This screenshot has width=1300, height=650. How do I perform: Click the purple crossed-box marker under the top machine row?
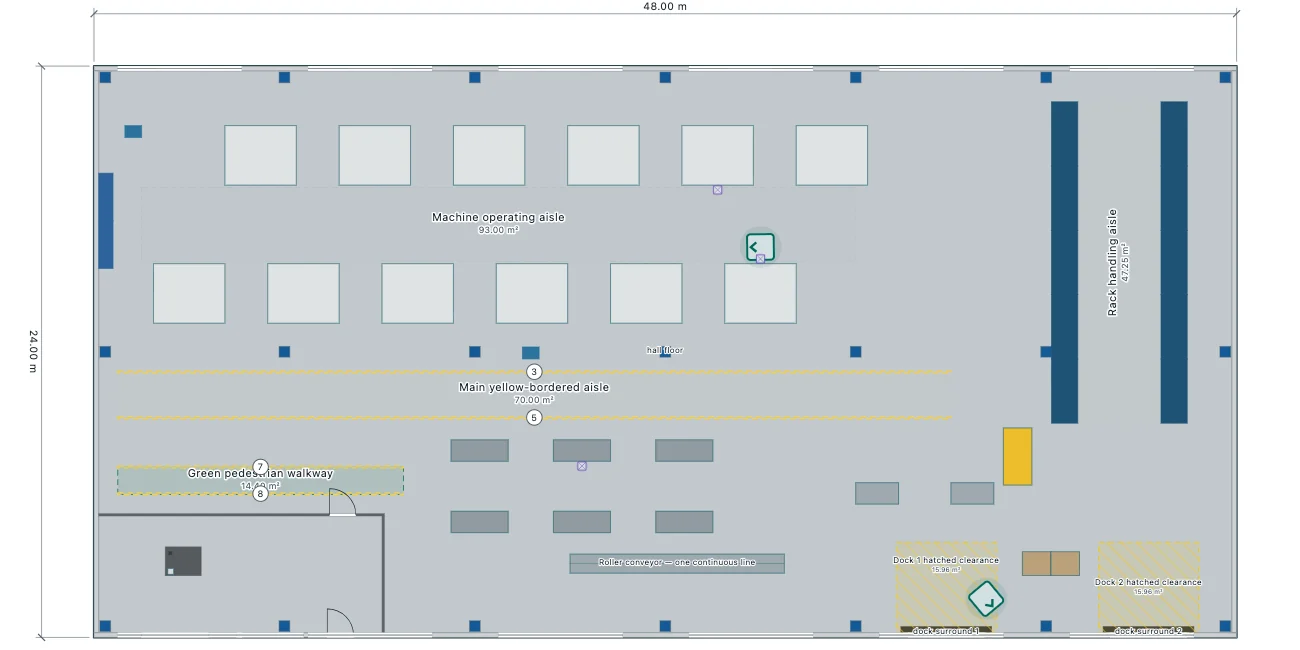tap(717, 189)
